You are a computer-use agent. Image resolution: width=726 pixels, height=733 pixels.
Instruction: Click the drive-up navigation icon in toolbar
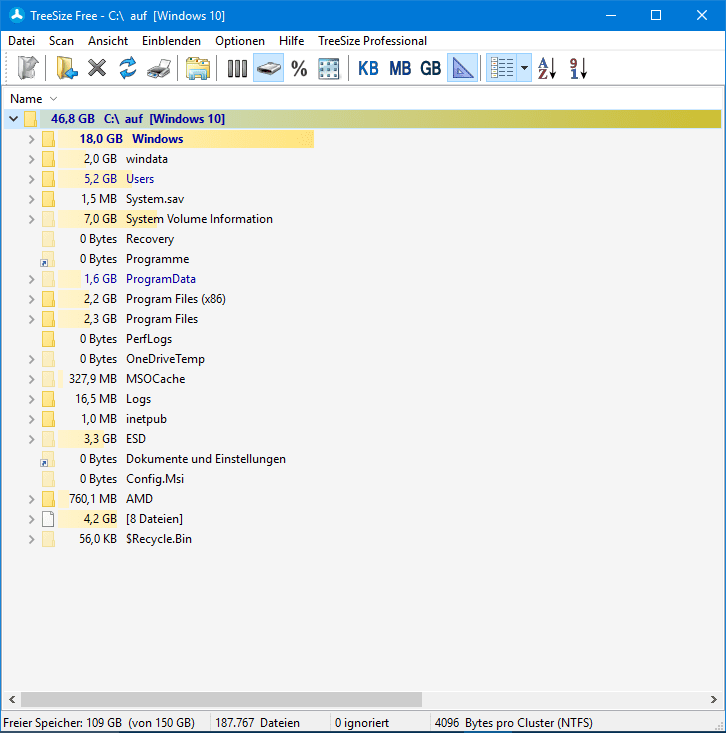28,68
